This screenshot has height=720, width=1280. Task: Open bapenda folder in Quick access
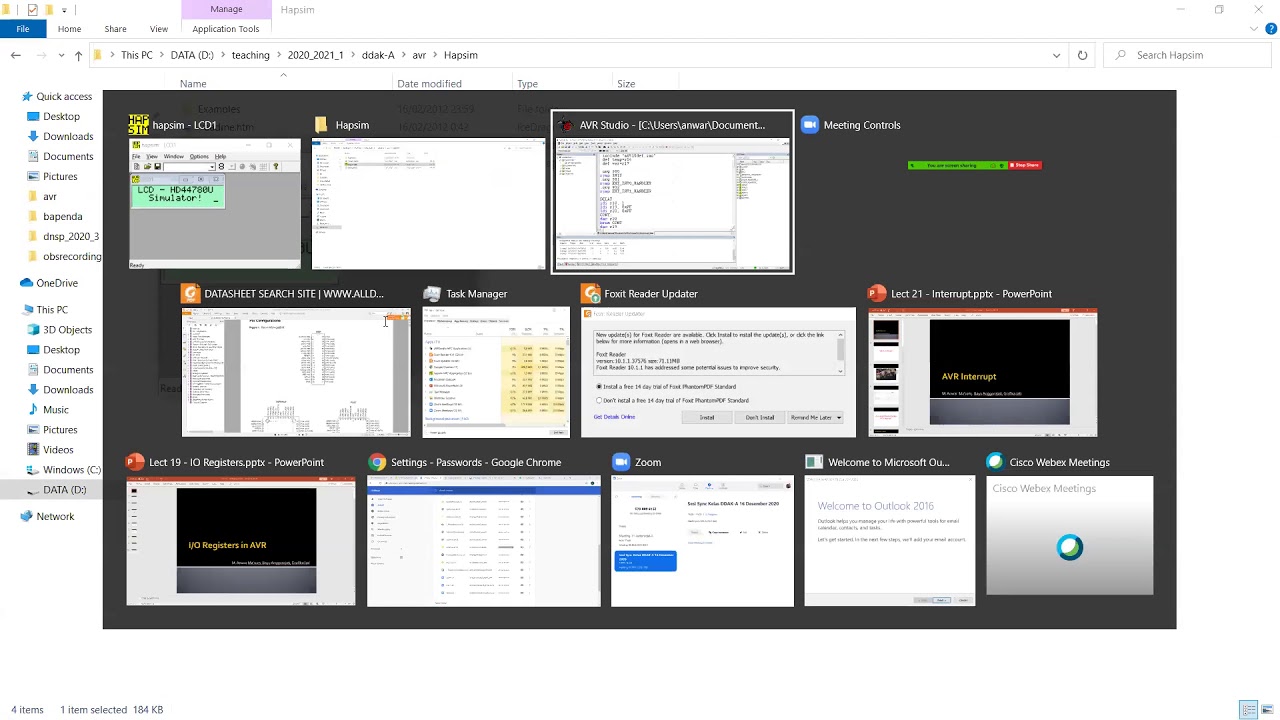click(62, 217)
